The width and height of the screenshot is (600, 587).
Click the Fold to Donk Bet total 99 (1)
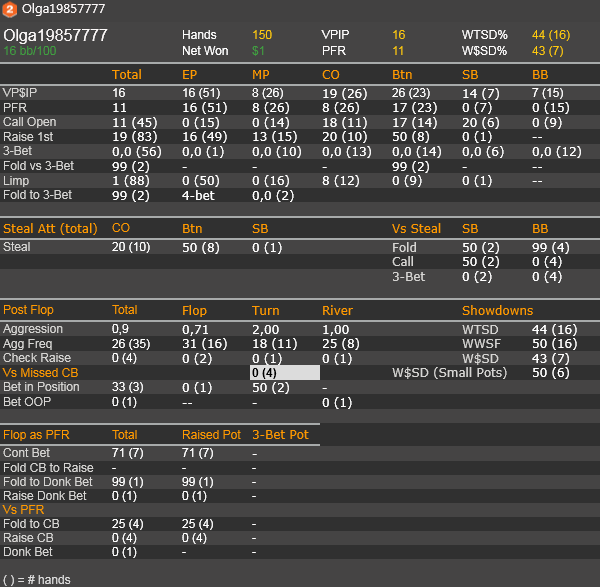[x=127, y=482]
